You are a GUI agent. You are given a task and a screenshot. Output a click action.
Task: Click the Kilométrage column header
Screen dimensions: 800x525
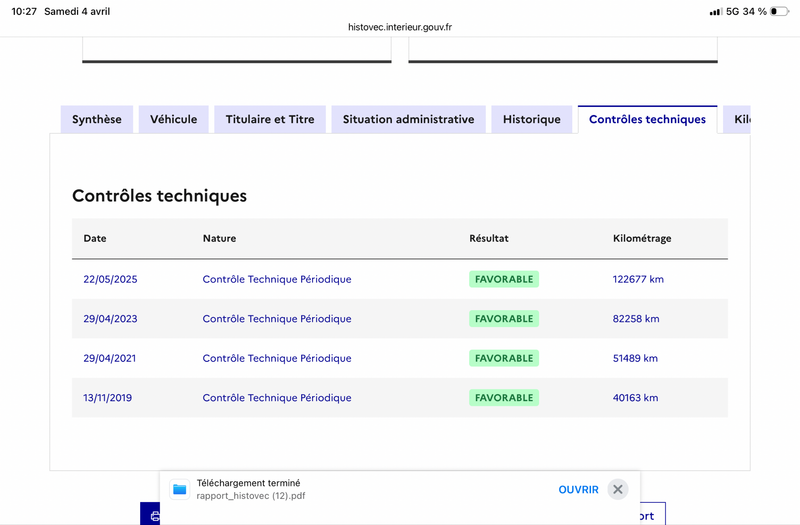click(x=642, y=238)
